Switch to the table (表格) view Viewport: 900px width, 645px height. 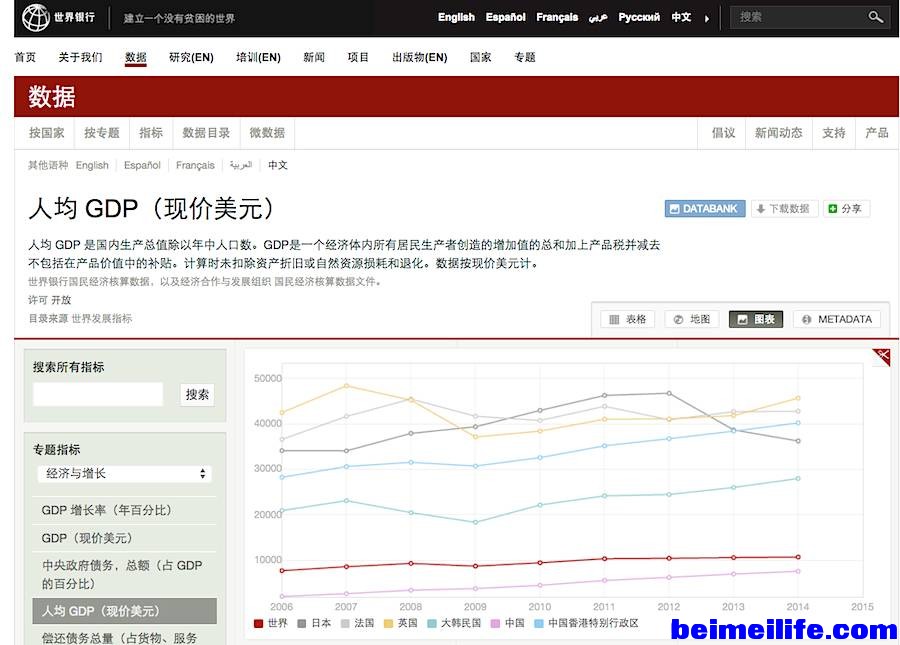pos(627,319)
